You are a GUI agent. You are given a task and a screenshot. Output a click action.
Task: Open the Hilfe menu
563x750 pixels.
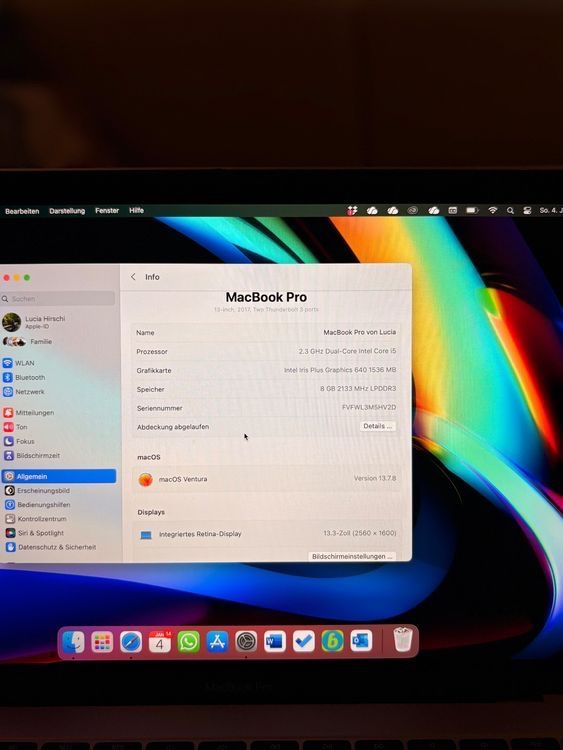pos(136,210)
